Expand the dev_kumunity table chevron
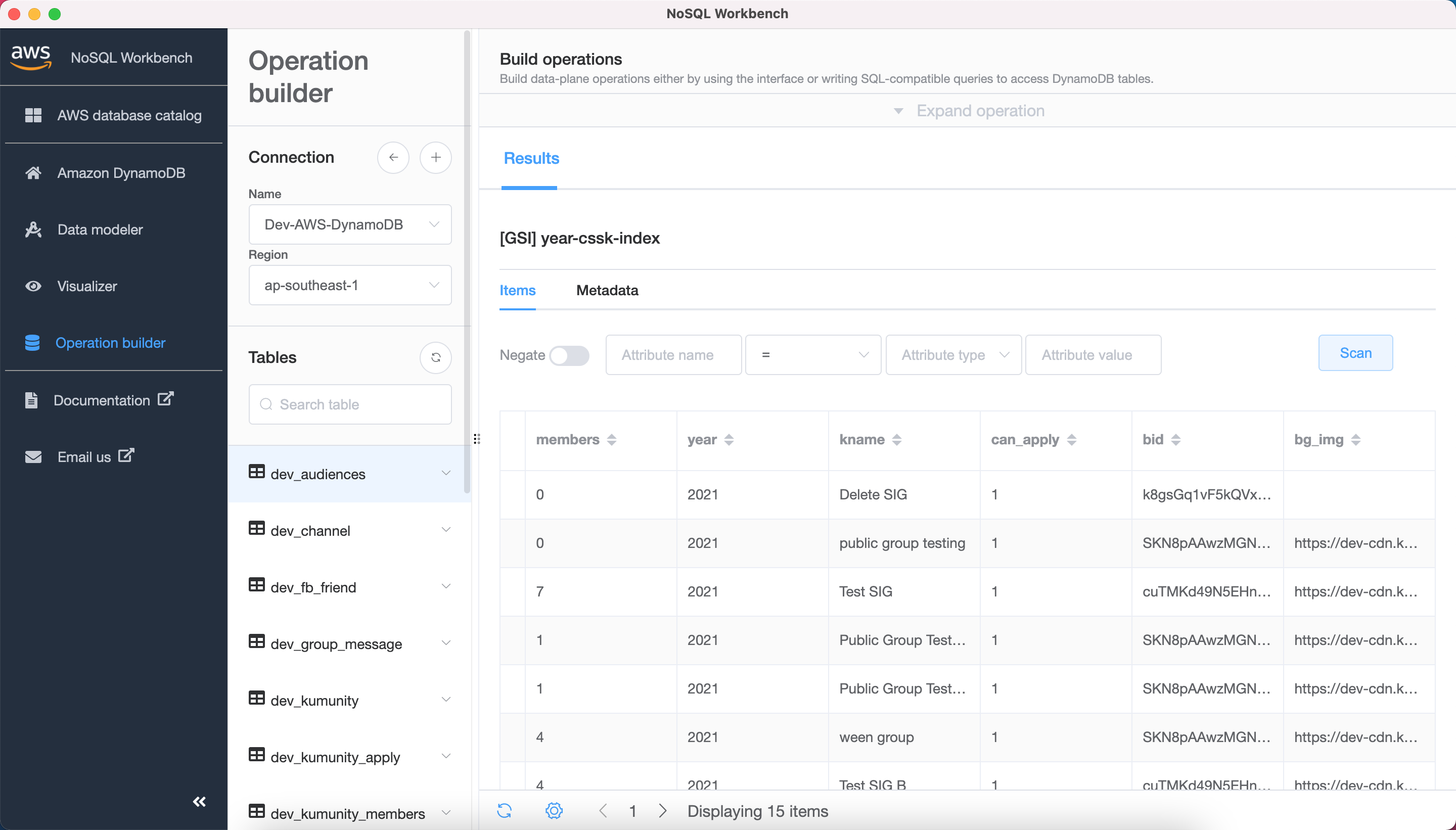 pos(446,700)
